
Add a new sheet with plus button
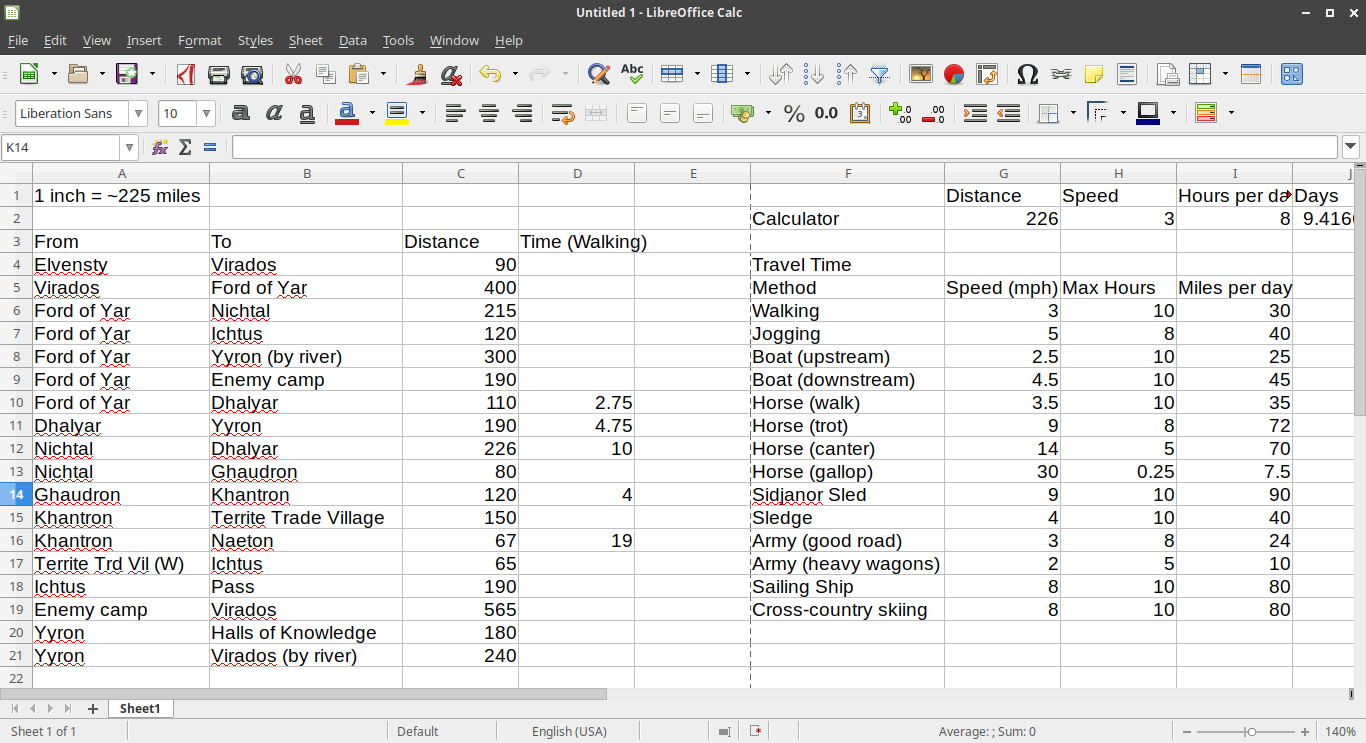pos(93,708)
